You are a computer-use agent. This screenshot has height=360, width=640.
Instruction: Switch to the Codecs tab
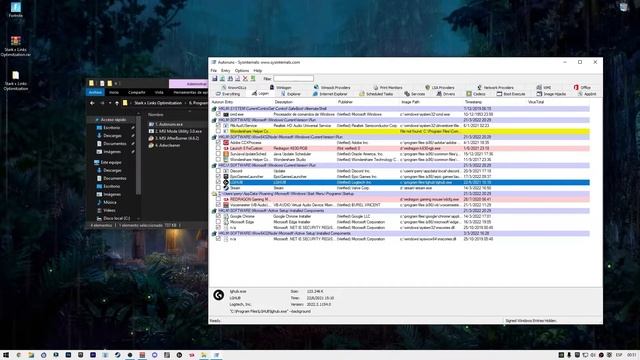[x=476, y=94]
